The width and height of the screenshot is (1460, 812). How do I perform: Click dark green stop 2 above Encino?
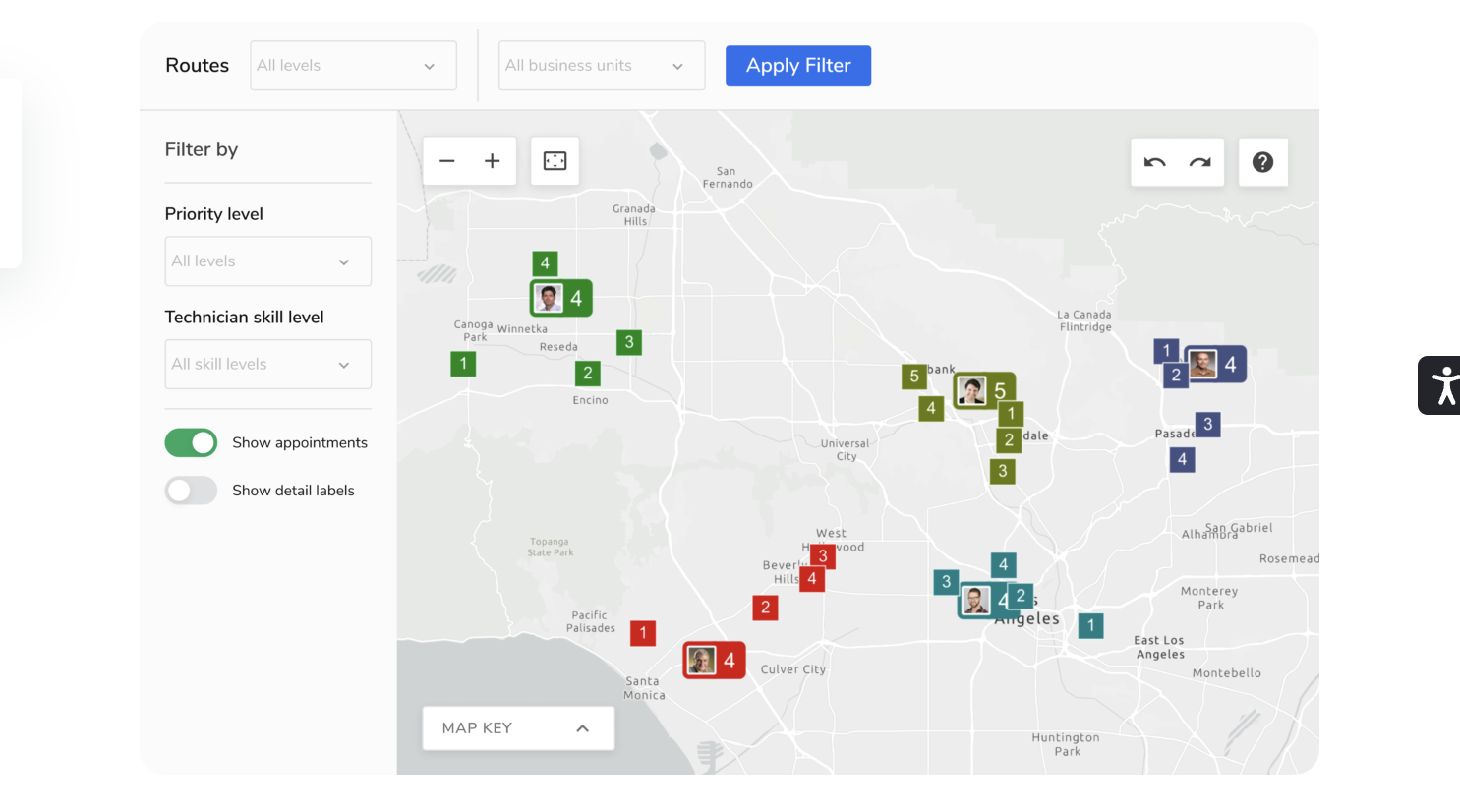(x=588, y=373)
